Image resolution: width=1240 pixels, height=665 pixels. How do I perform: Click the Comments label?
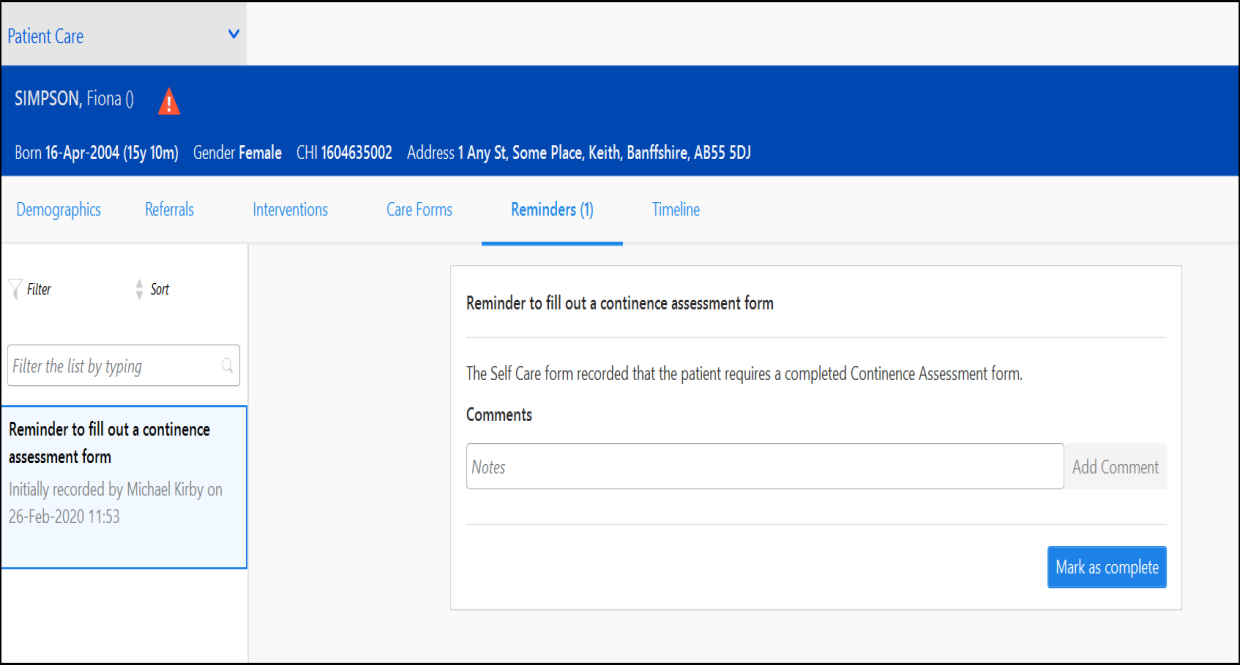pos(499,414)
